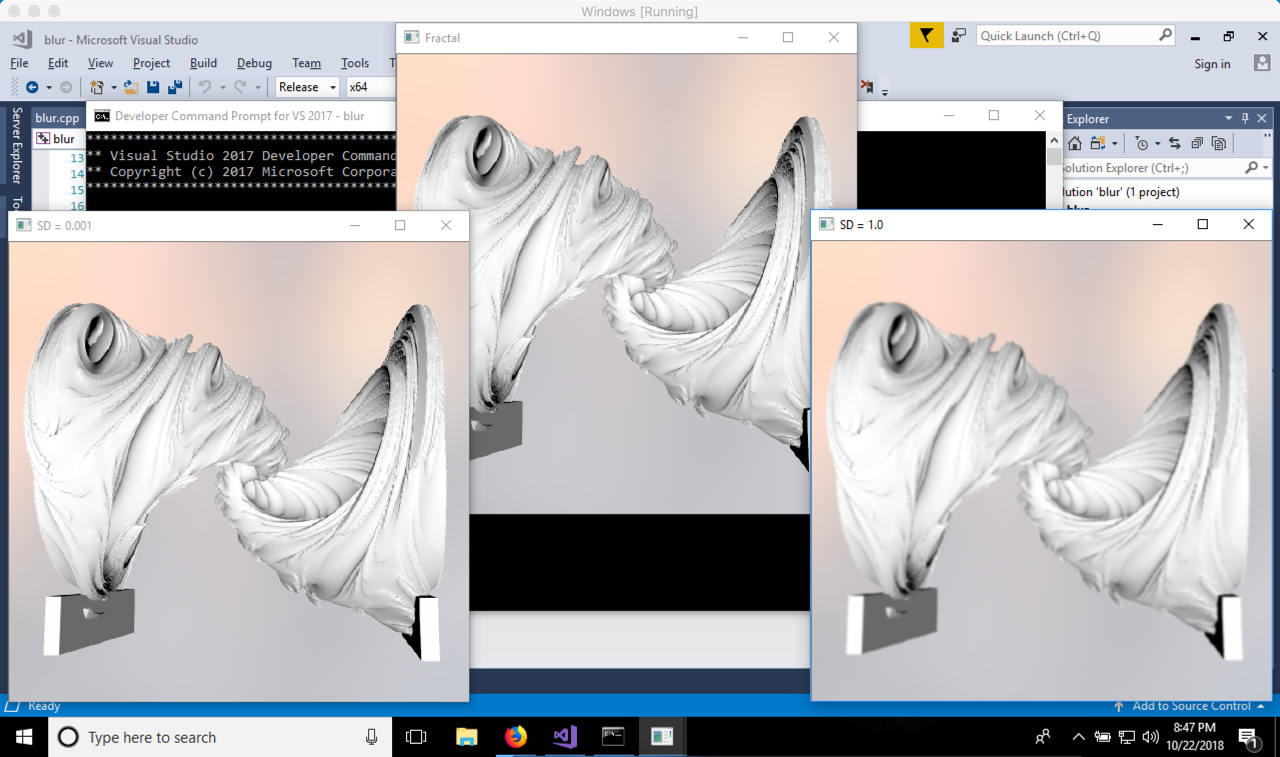Screen dimensions: 1280x757
Task: Click the clear bookmarks icon in the toolbar
Action: (x=867, y=87)
